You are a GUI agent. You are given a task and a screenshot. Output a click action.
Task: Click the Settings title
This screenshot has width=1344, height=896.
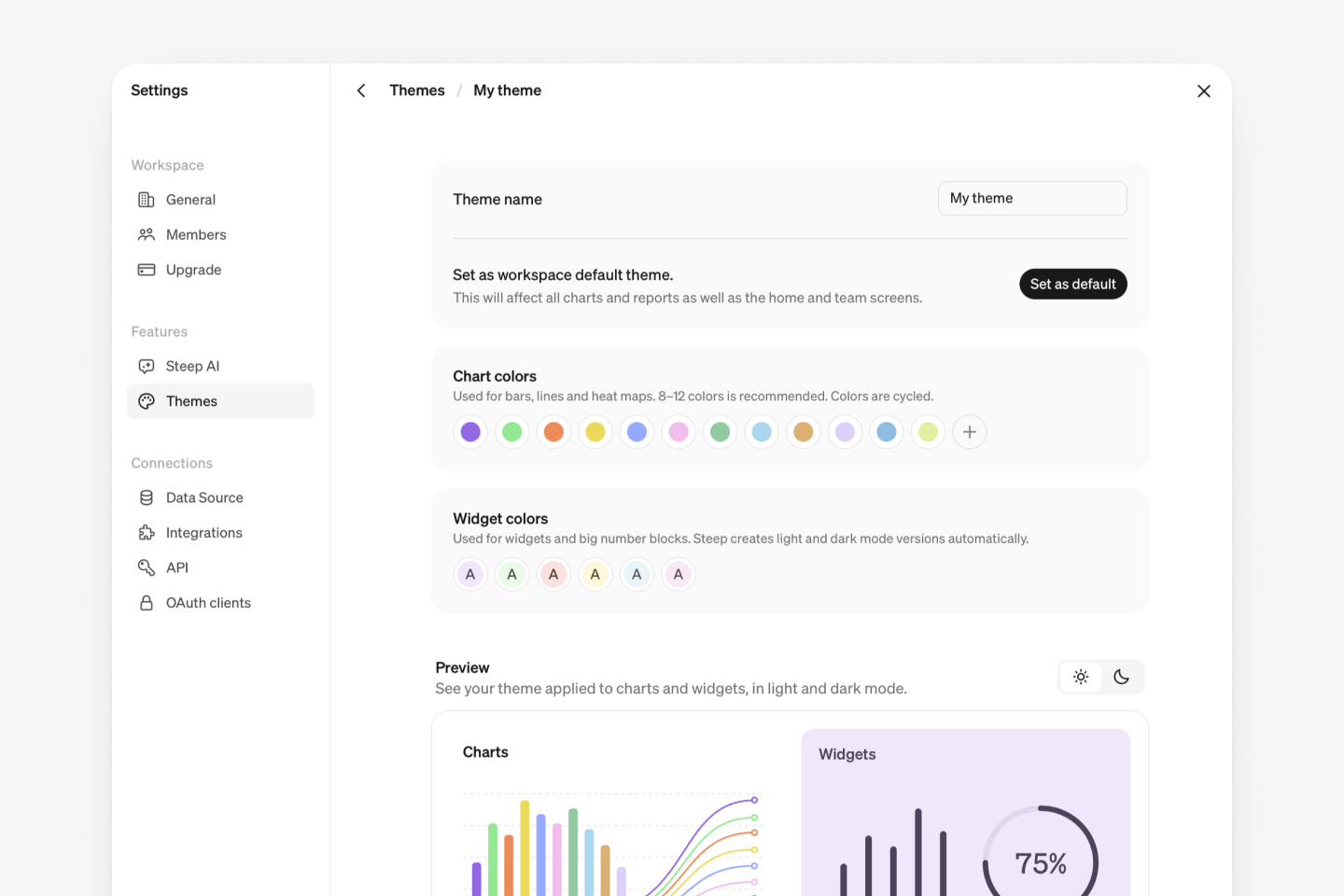point(160,91)
